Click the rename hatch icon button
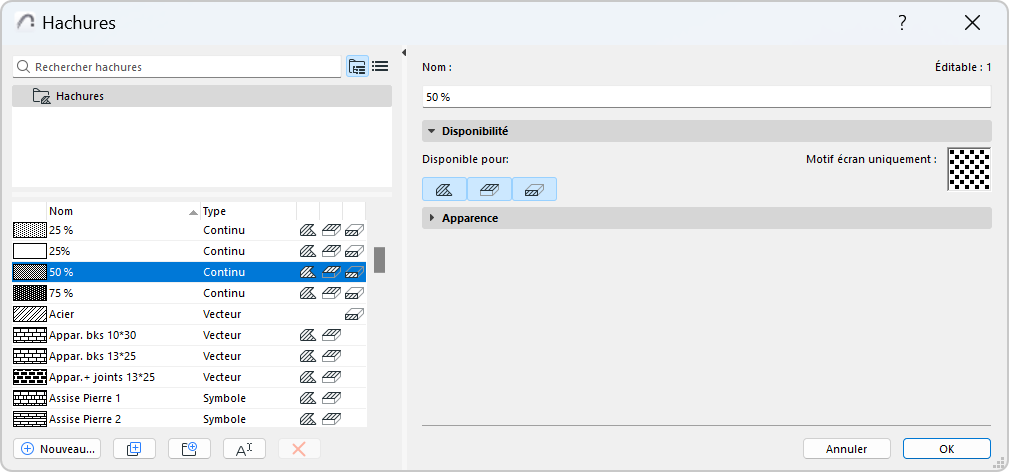 pyautogui.click(x=244, y=449)
